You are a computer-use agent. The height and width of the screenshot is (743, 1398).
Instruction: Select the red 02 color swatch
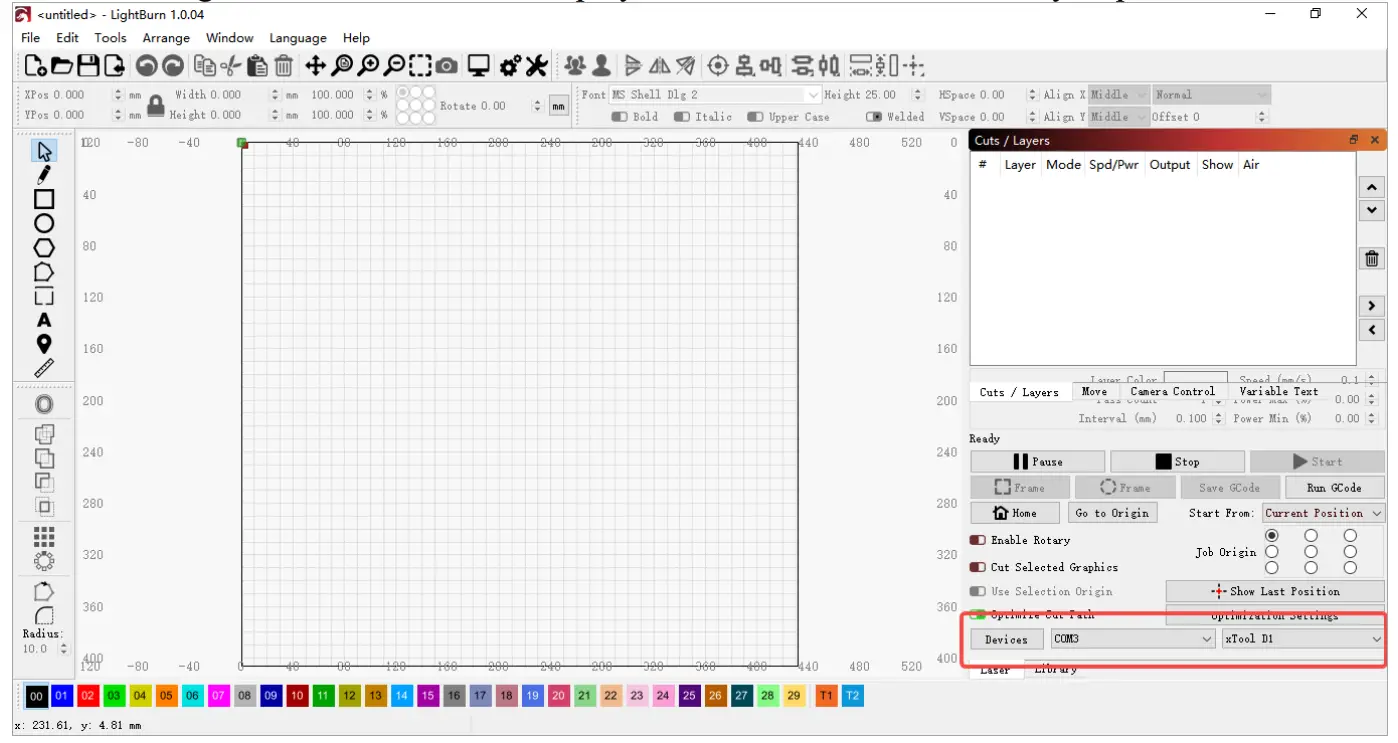pos(88,695)
